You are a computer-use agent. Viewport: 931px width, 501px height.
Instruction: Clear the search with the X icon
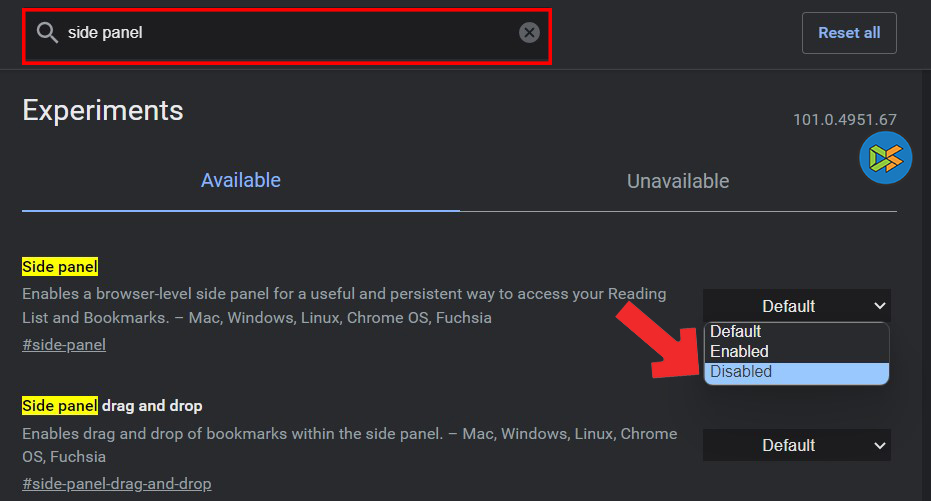tap(529, 33)
